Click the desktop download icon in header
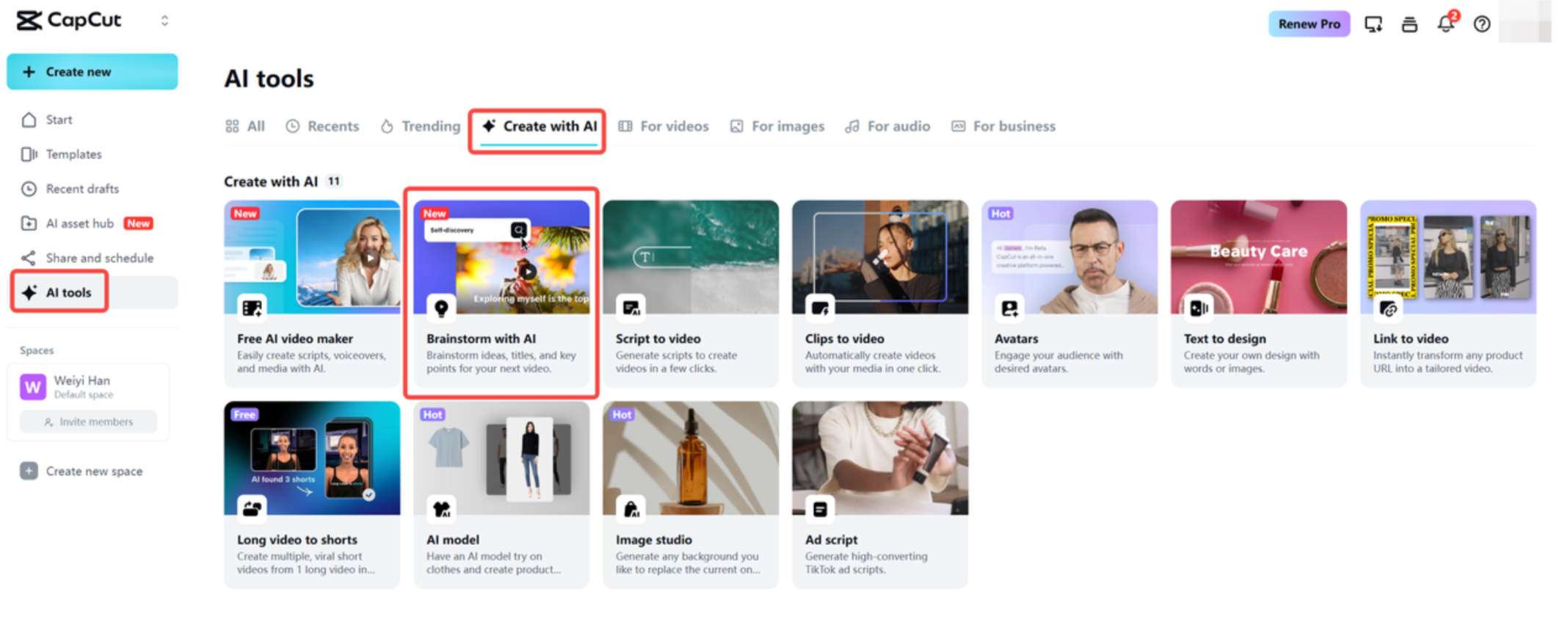1568x617 pixels. [1373, 24]
